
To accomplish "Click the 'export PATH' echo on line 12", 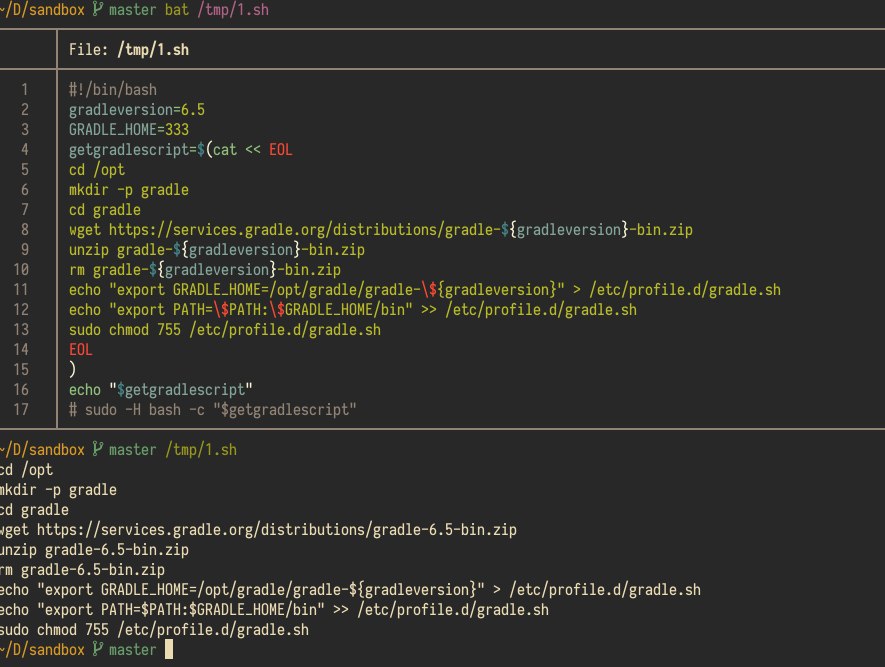I will point(353,309).
